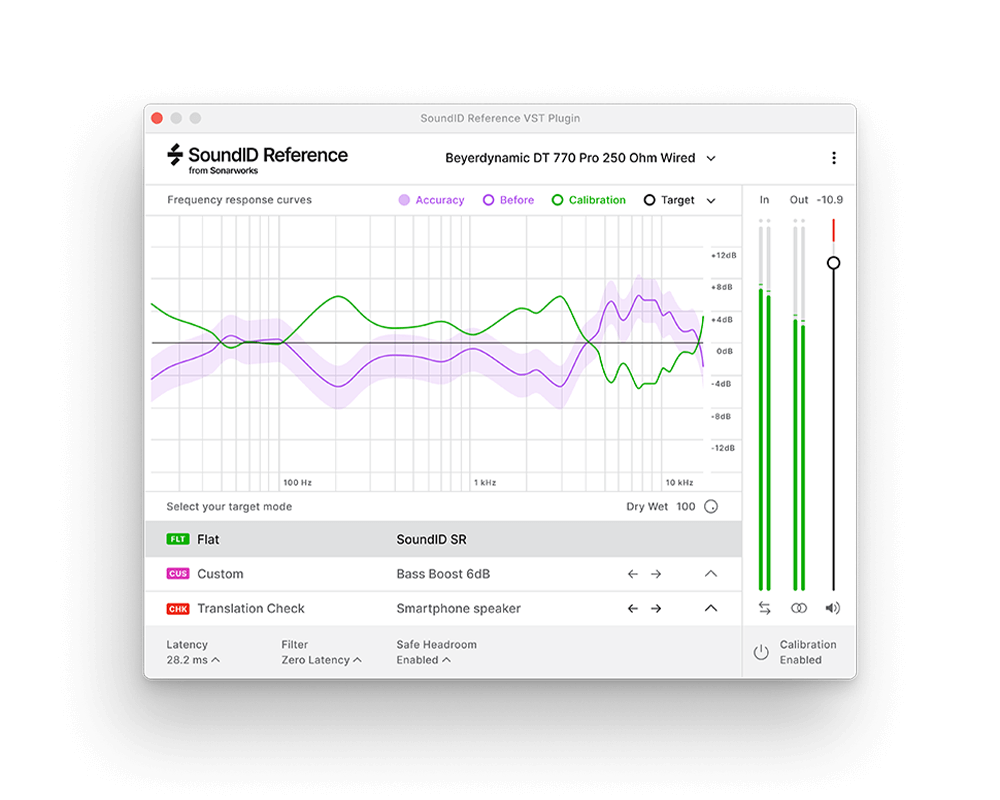Click the Out level meter
The height and width of the screenshot is (800, 1000).
click(x=798, y=404)
